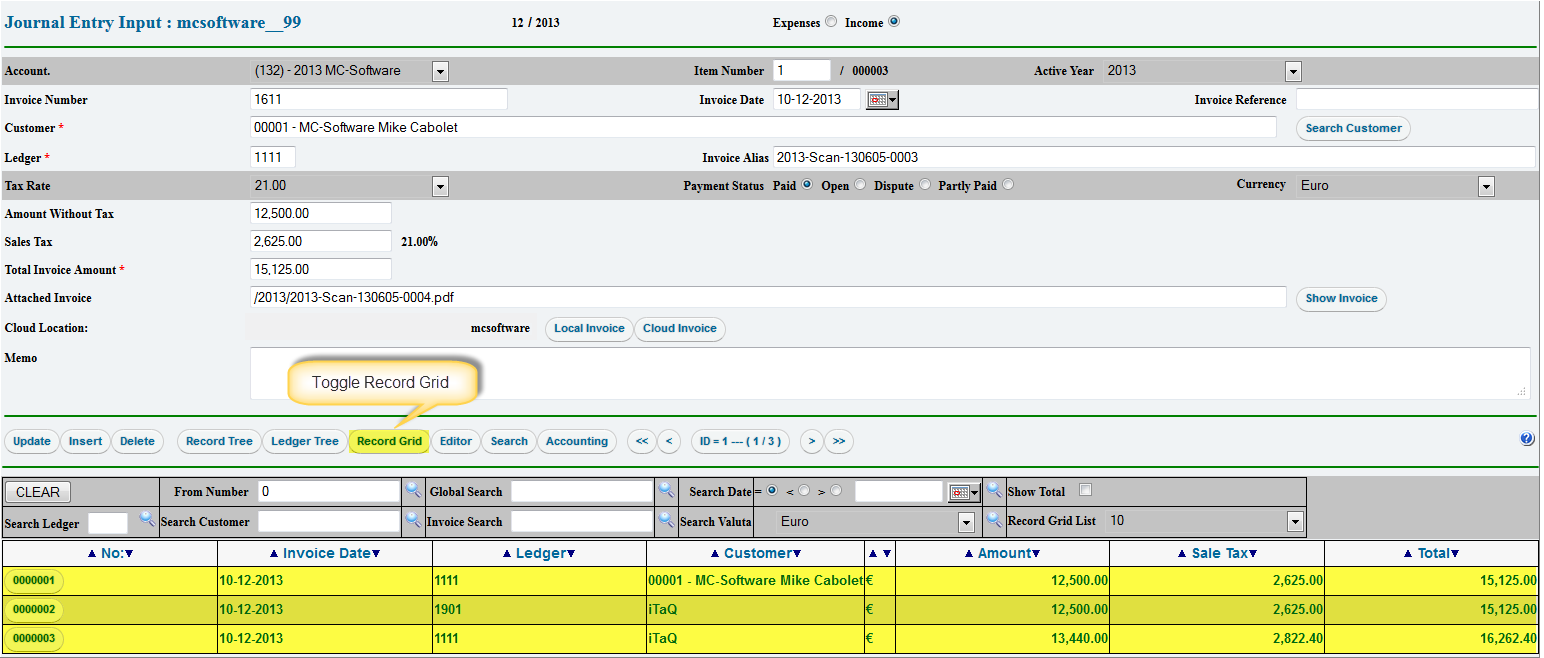Click the Search Customer button
This screenshot has width=1544, height=658.
tap(1353, 128)
